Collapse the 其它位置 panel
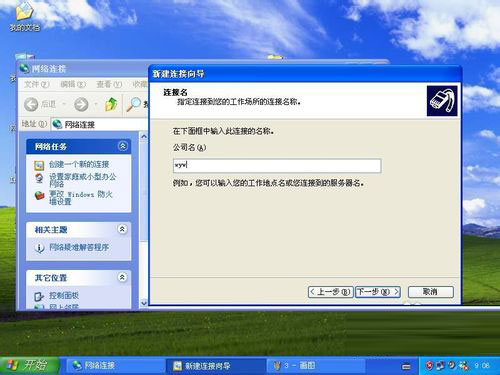This screenshot has width=500, height=375. click(x=123, y=277)
